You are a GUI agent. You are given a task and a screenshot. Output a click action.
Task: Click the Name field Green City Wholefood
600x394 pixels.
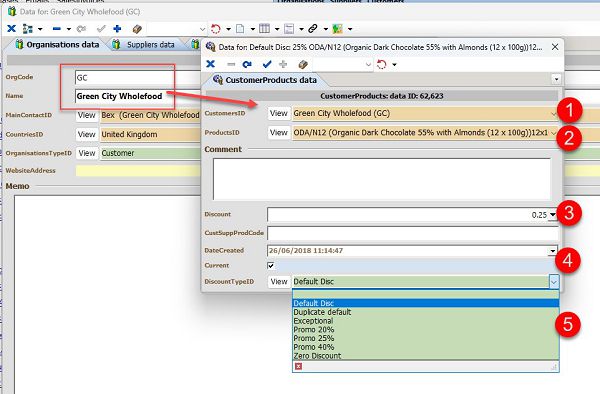[138, 96]
